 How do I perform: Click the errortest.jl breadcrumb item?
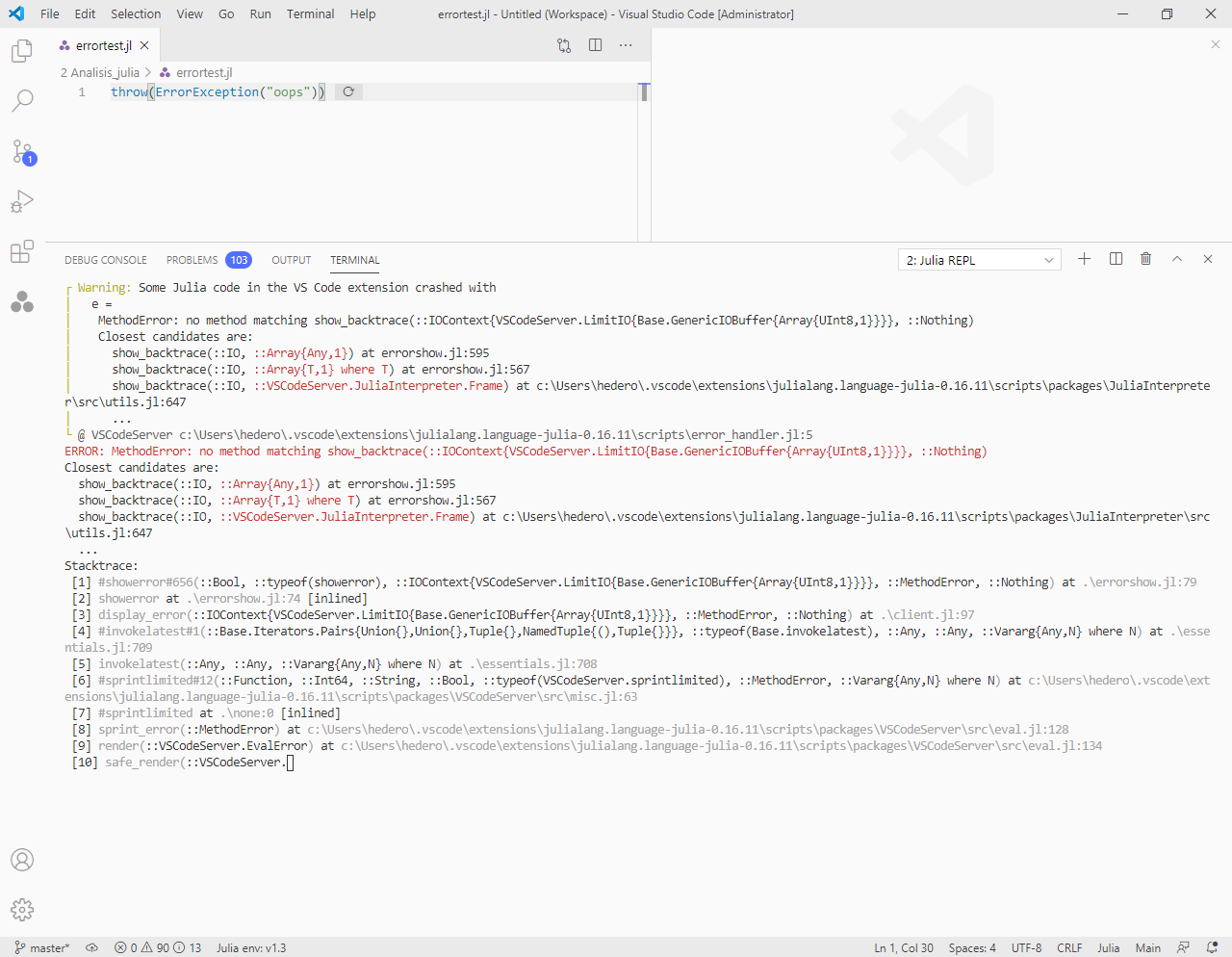point(196,72)
